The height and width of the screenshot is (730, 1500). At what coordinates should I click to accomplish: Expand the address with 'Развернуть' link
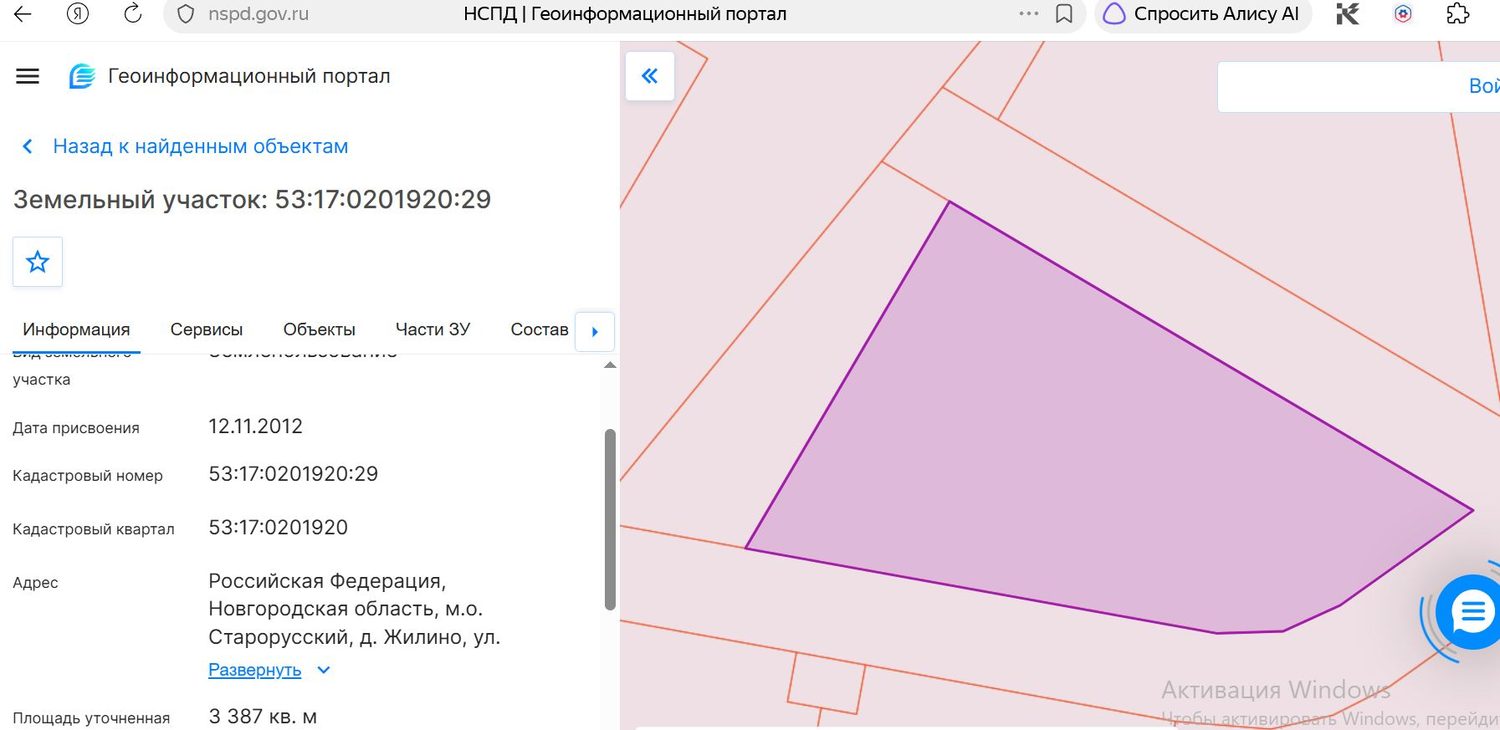pos(255,670)
